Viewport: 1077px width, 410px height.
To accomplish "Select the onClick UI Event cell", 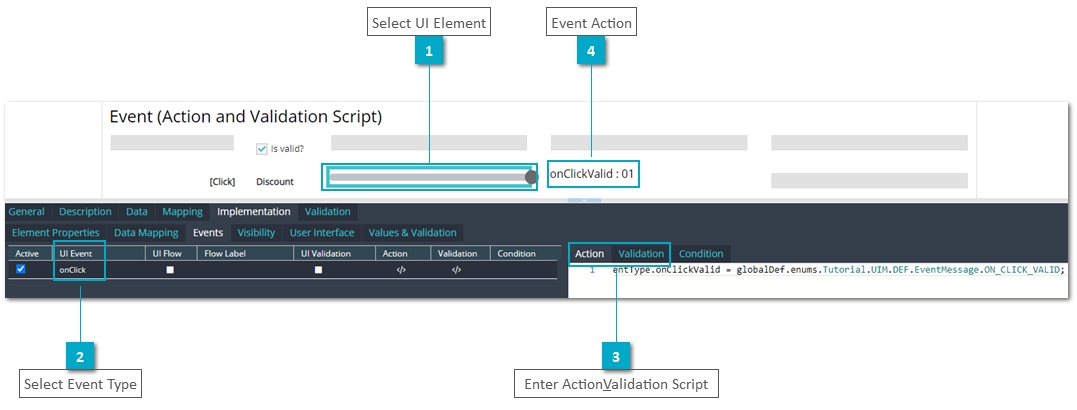I will (99, 270).
